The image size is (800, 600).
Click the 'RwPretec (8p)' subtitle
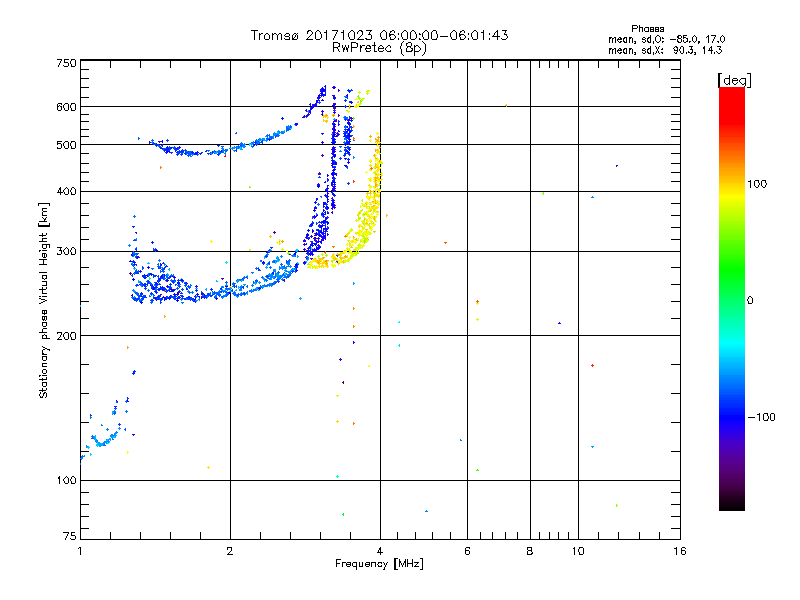[379, 48]
